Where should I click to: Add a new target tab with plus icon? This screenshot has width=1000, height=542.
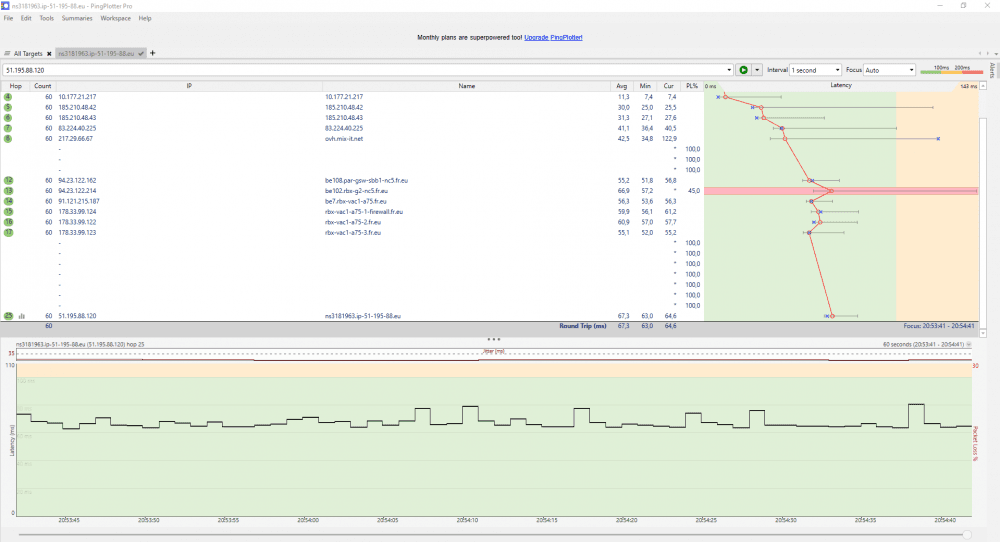(153, 52)
